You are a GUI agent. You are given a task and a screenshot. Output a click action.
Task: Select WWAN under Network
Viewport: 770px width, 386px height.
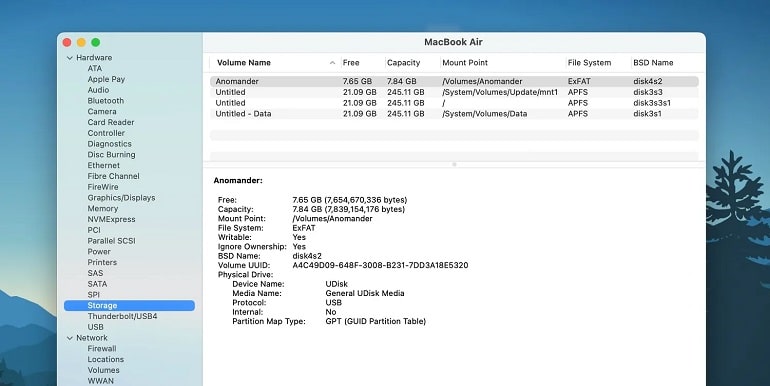[x=101, y=382]
